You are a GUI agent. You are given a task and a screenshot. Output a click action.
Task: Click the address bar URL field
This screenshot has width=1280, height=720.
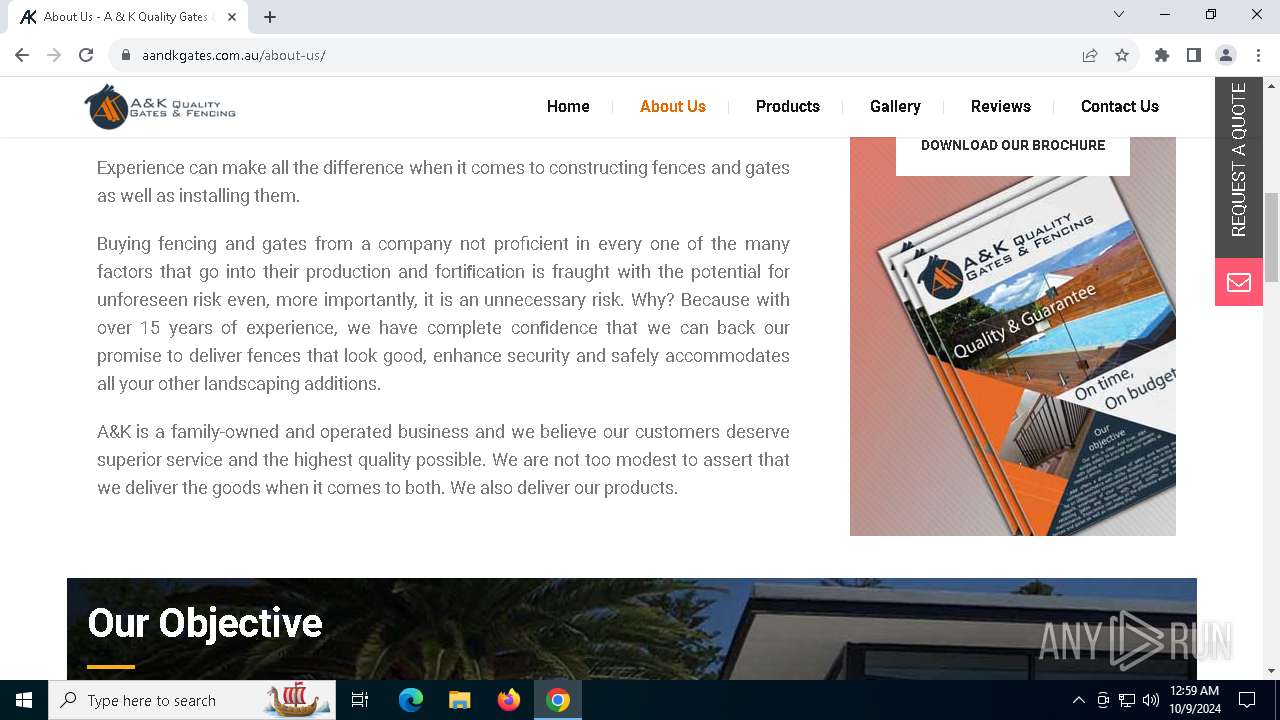[x=600, y=55]
